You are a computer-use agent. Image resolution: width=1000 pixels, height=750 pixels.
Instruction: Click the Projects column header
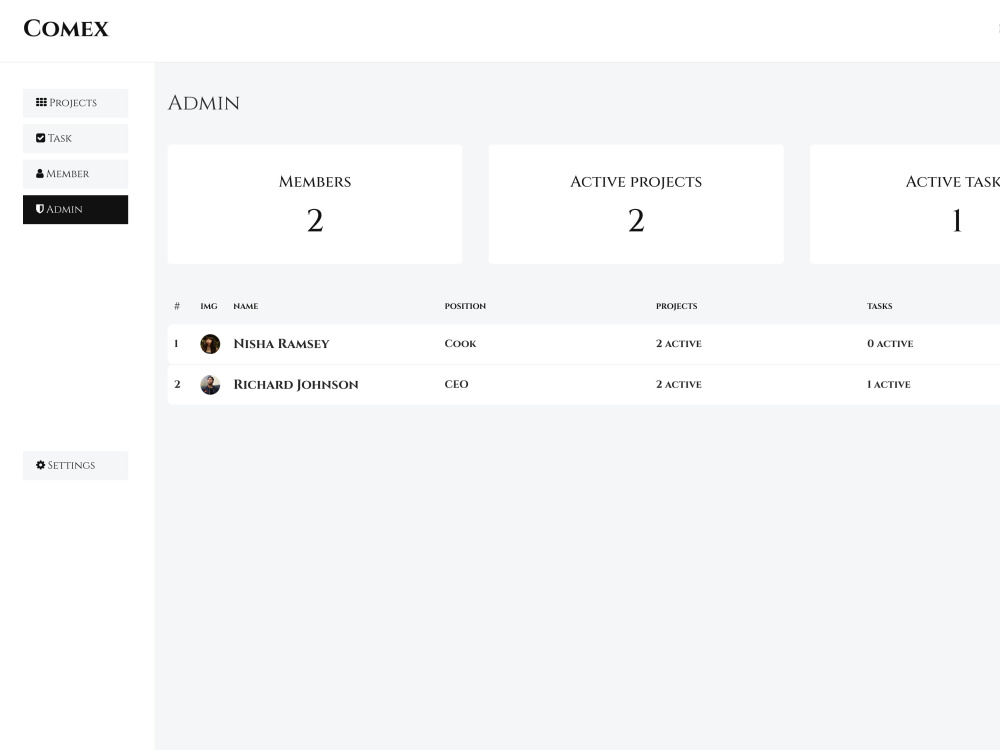tap(677, 306)
